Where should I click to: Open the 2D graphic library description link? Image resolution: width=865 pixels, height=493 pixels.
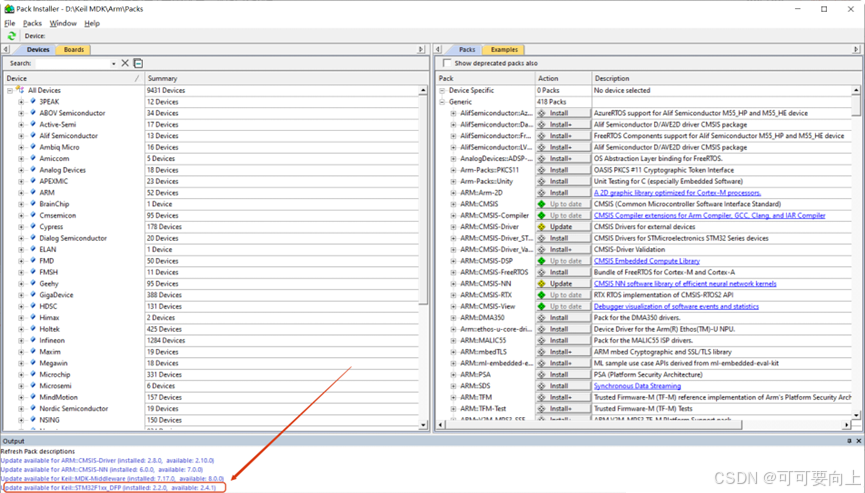coord(677,192)
